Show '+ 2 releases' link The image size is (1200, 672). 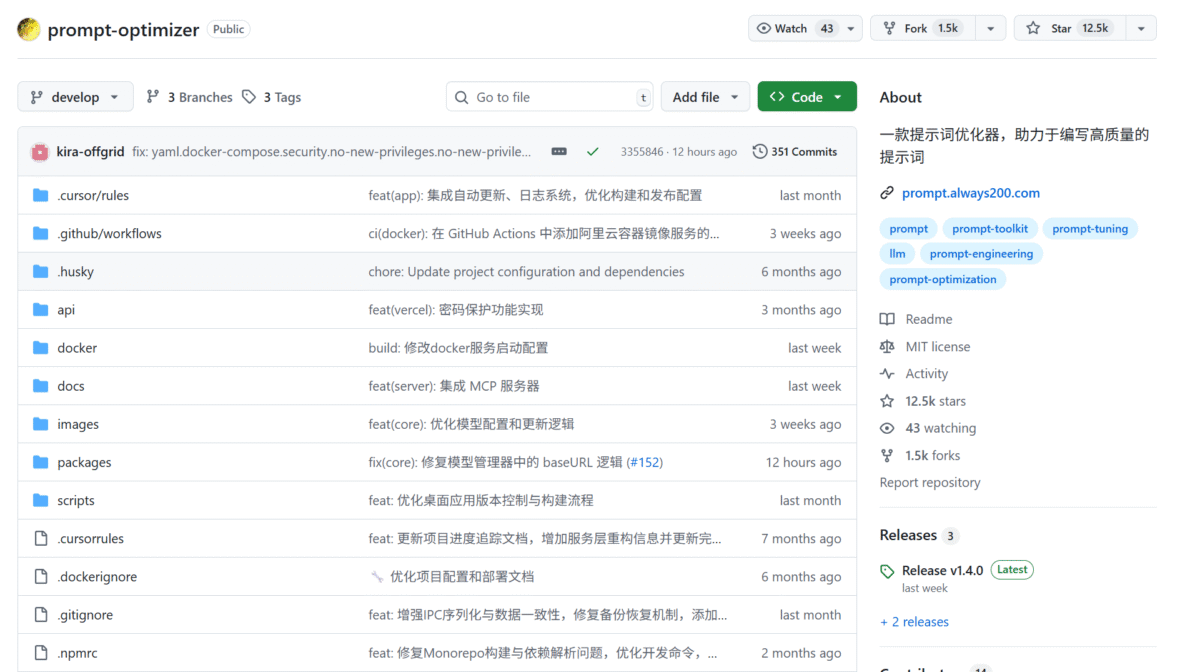[914, 622]
